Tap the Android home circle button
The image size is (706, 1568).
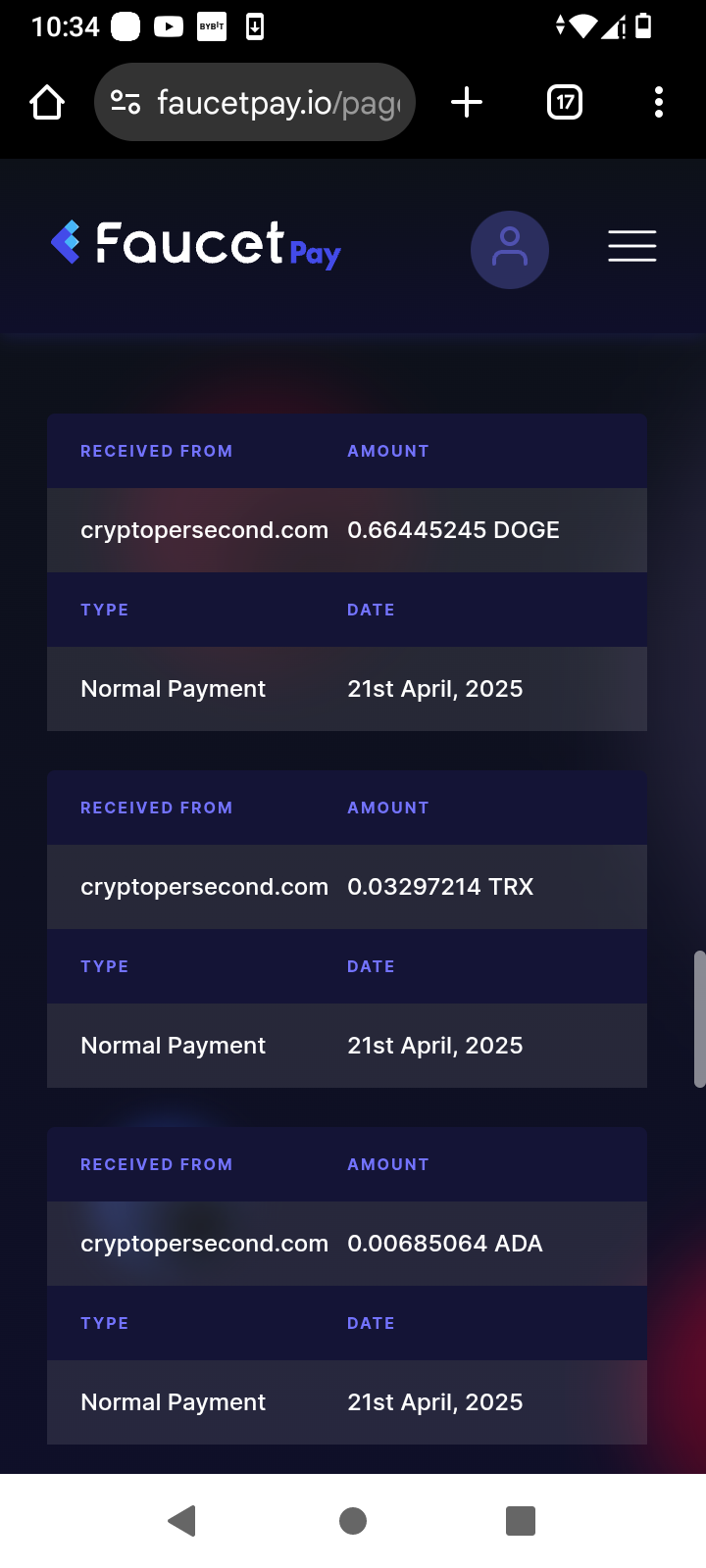(x=353, y=1521)
